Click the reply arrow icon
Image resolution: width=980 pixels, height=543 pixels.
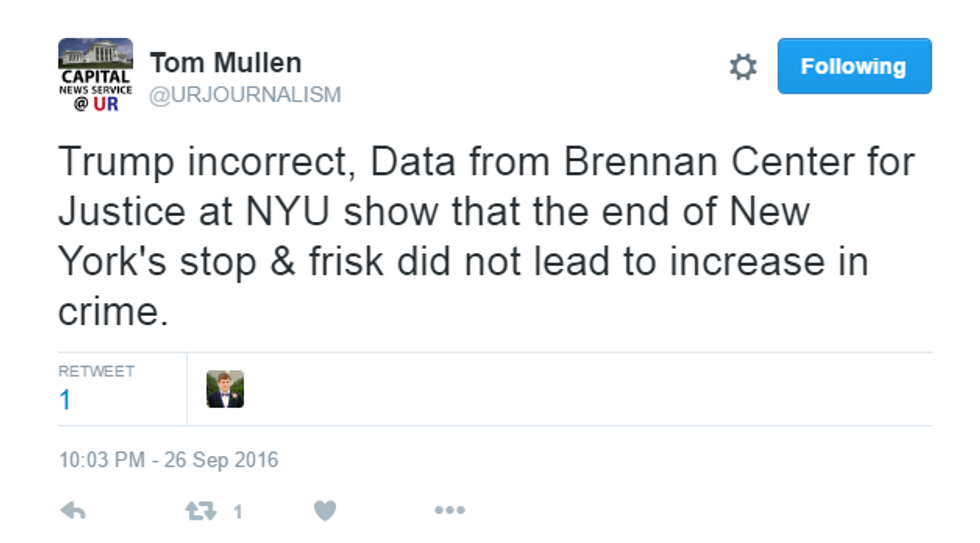coord(73,511)
